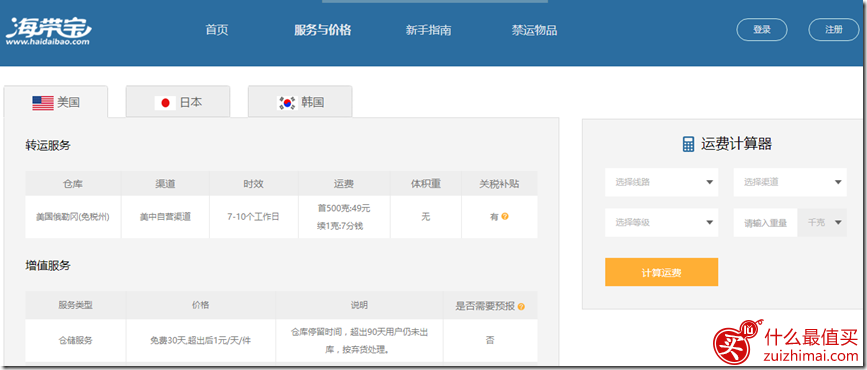Viewport: 867px width, 370px height.
Task: Click the 请输入重量 weight input field
Action: coord(766,222)
